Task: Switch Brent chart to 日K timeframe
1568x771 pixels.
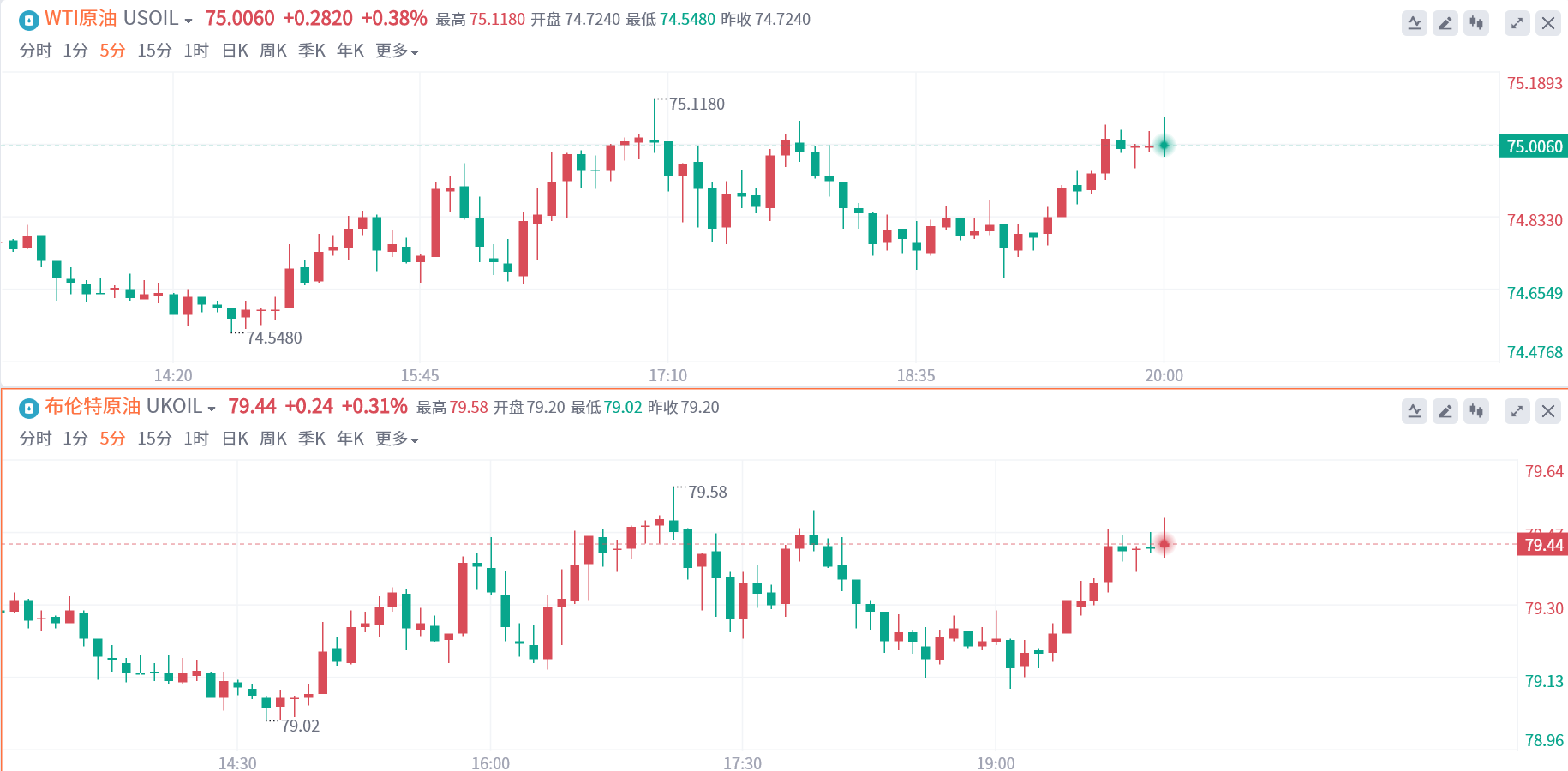Action: coord(235,439)
